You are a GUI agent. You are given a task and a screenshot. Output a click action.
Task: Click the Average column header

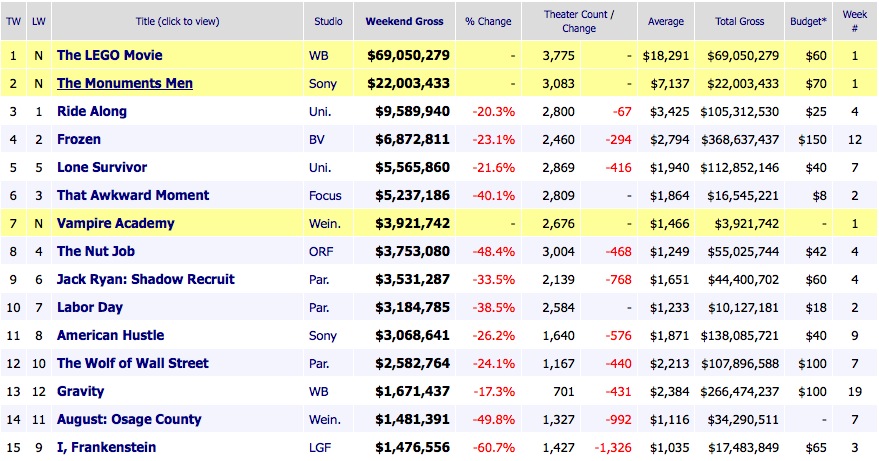point(665,21)
